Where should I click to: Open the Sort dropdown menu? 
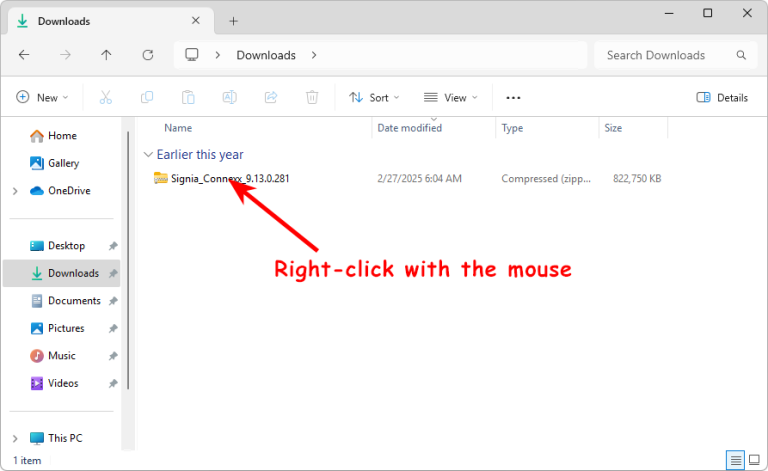[374, 97]
